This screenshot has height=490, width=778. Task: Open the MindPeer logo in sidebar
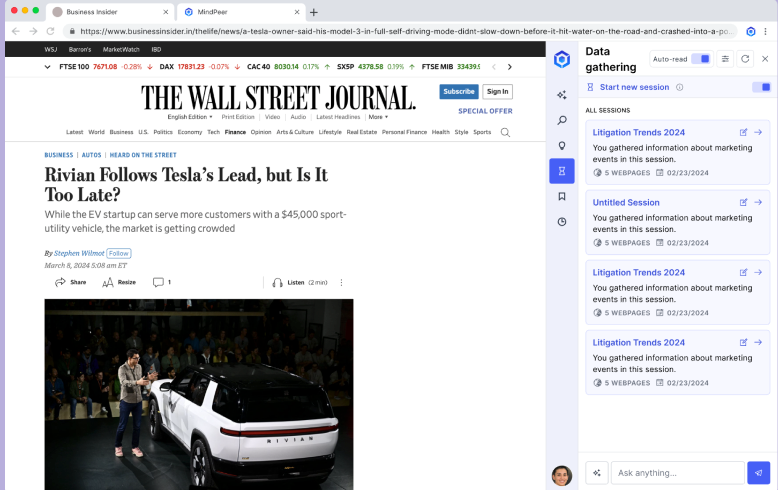562,60
